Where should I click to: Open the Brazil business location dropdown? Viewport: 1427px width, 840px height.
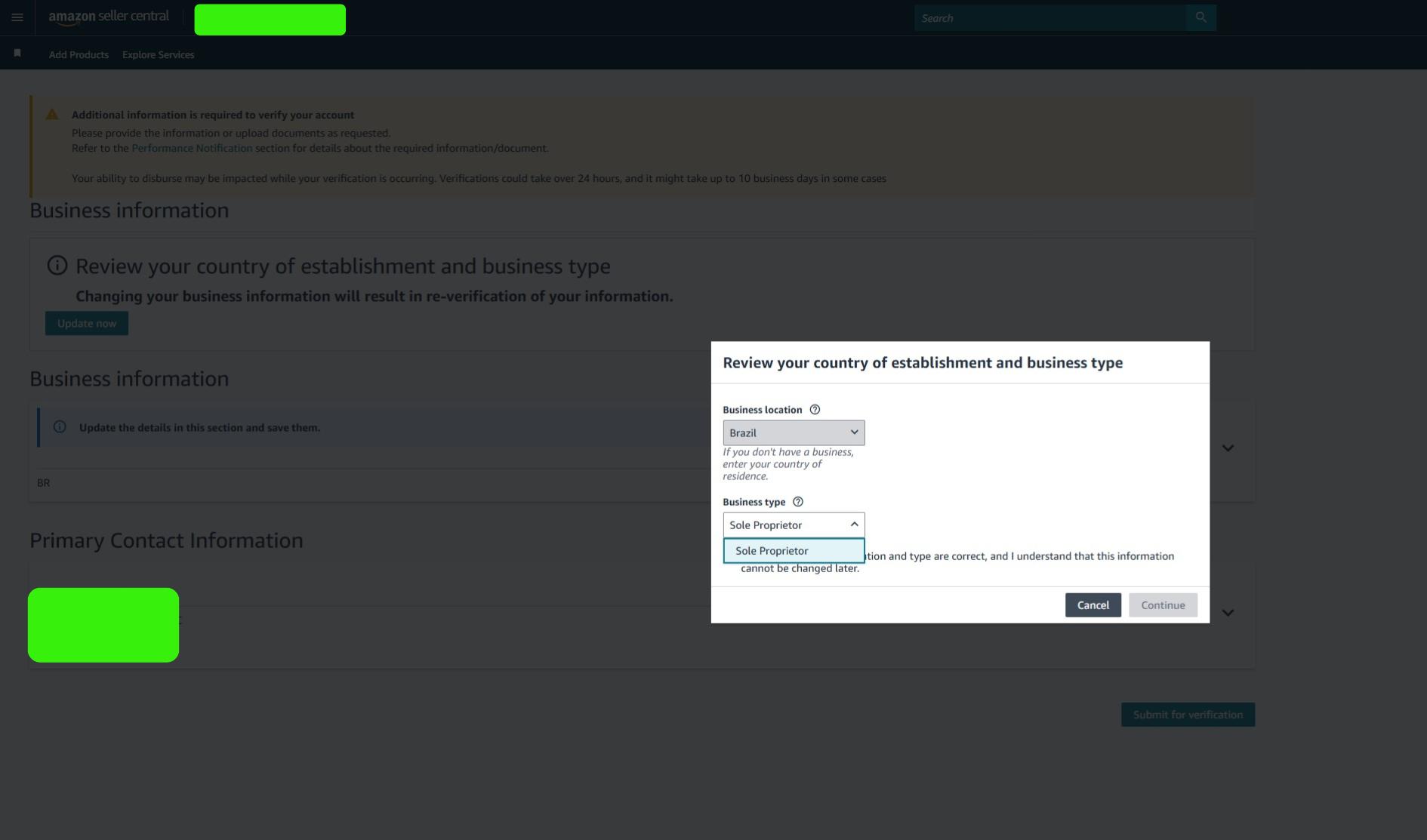coord(794,432)
